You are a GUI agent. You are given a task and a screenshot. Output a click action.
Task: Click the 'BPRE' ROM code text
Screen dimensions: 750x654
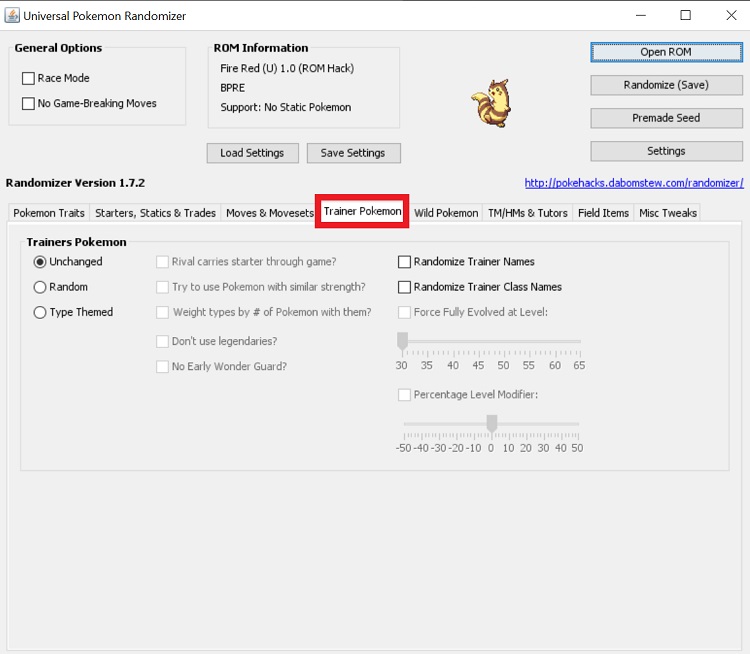click(232, 88)
